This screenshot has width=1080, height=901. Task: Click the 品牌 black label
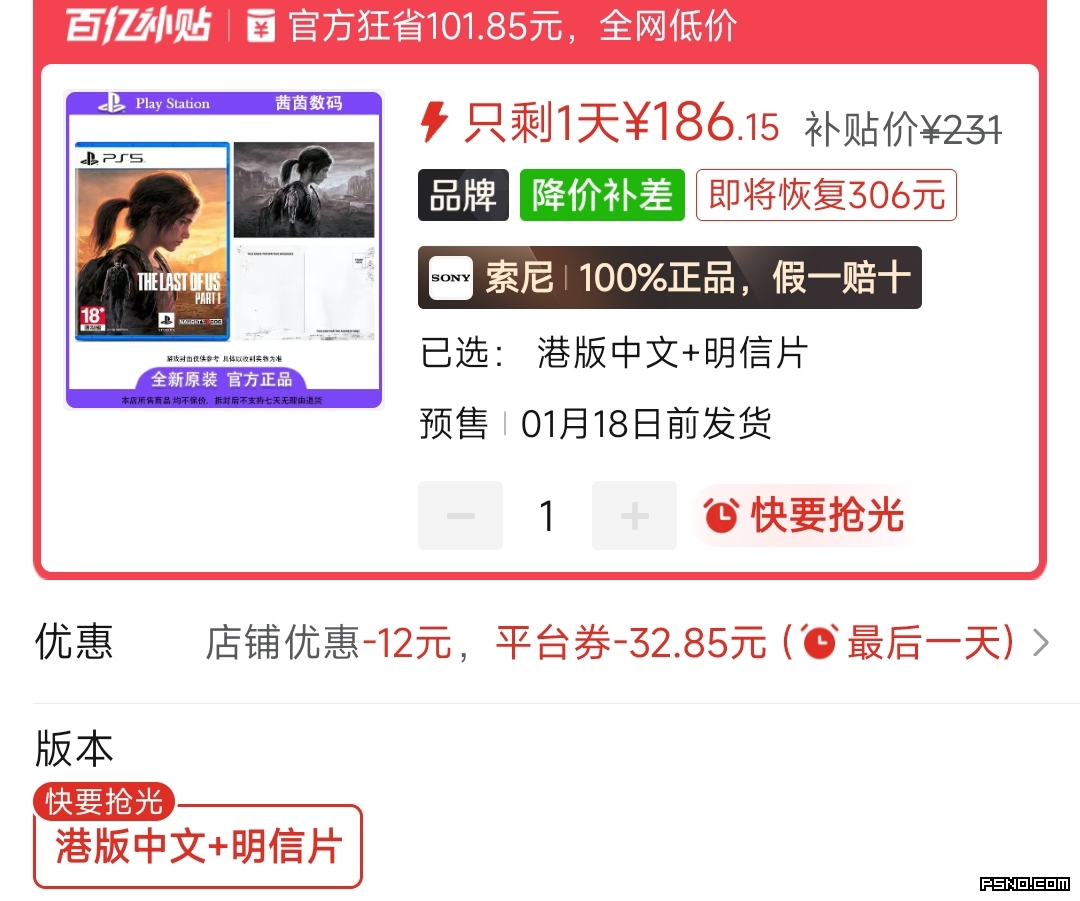pyautogui.click(x=463, y=195)
